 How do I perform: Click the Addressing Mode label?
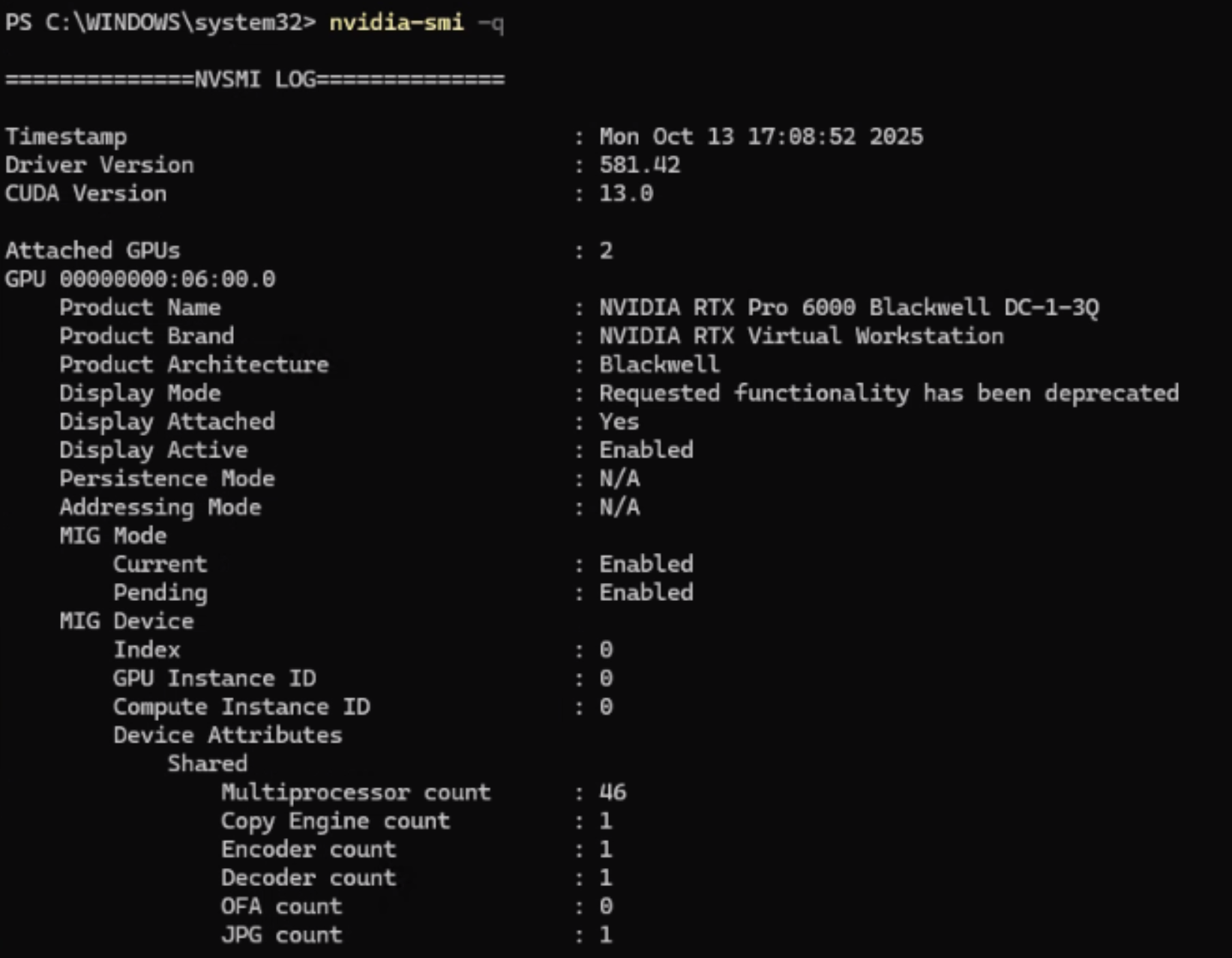pos(160,507)
